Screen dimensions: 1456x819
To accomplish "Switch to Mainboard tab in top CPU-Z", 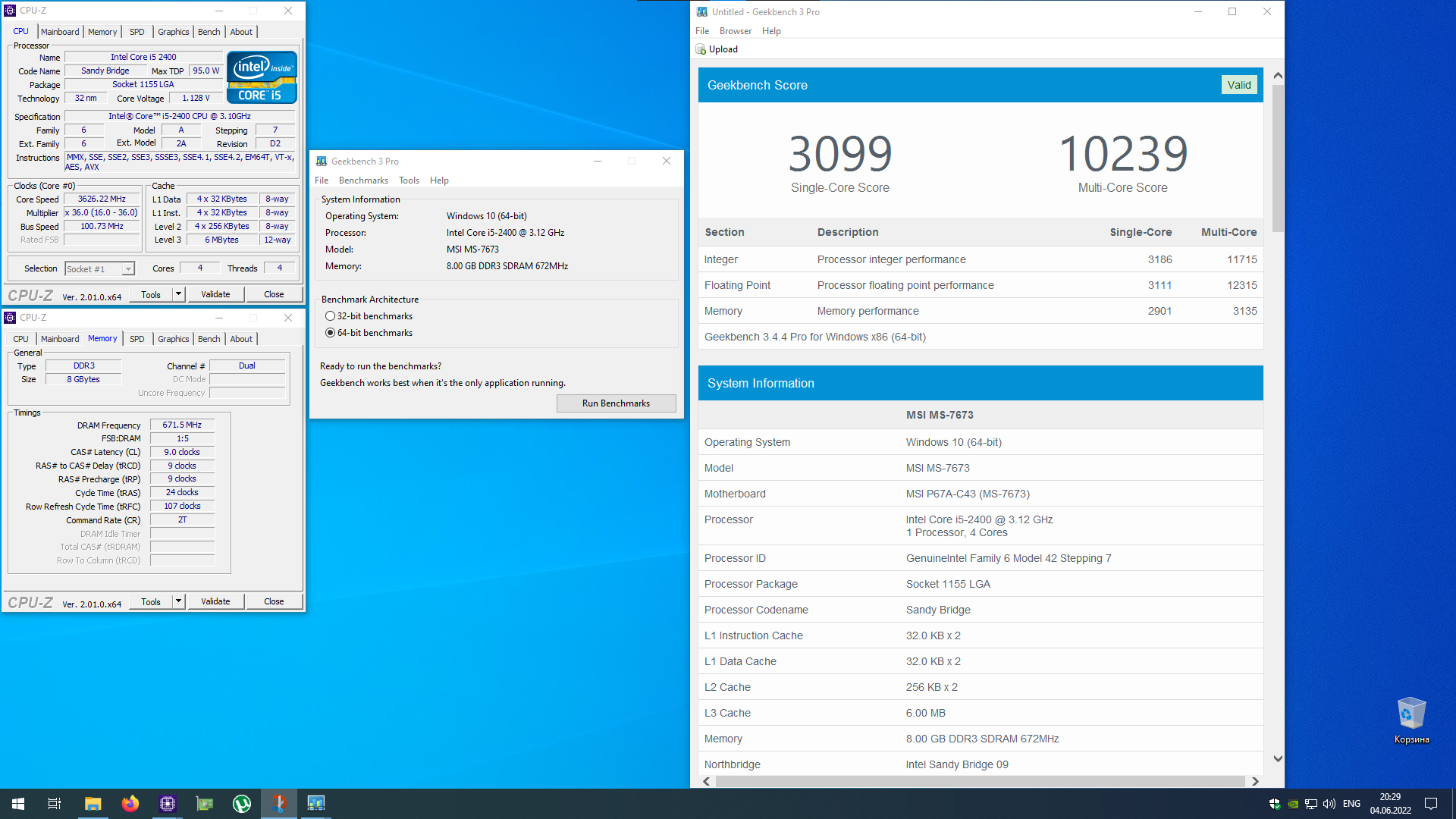I will click(60, 32).
